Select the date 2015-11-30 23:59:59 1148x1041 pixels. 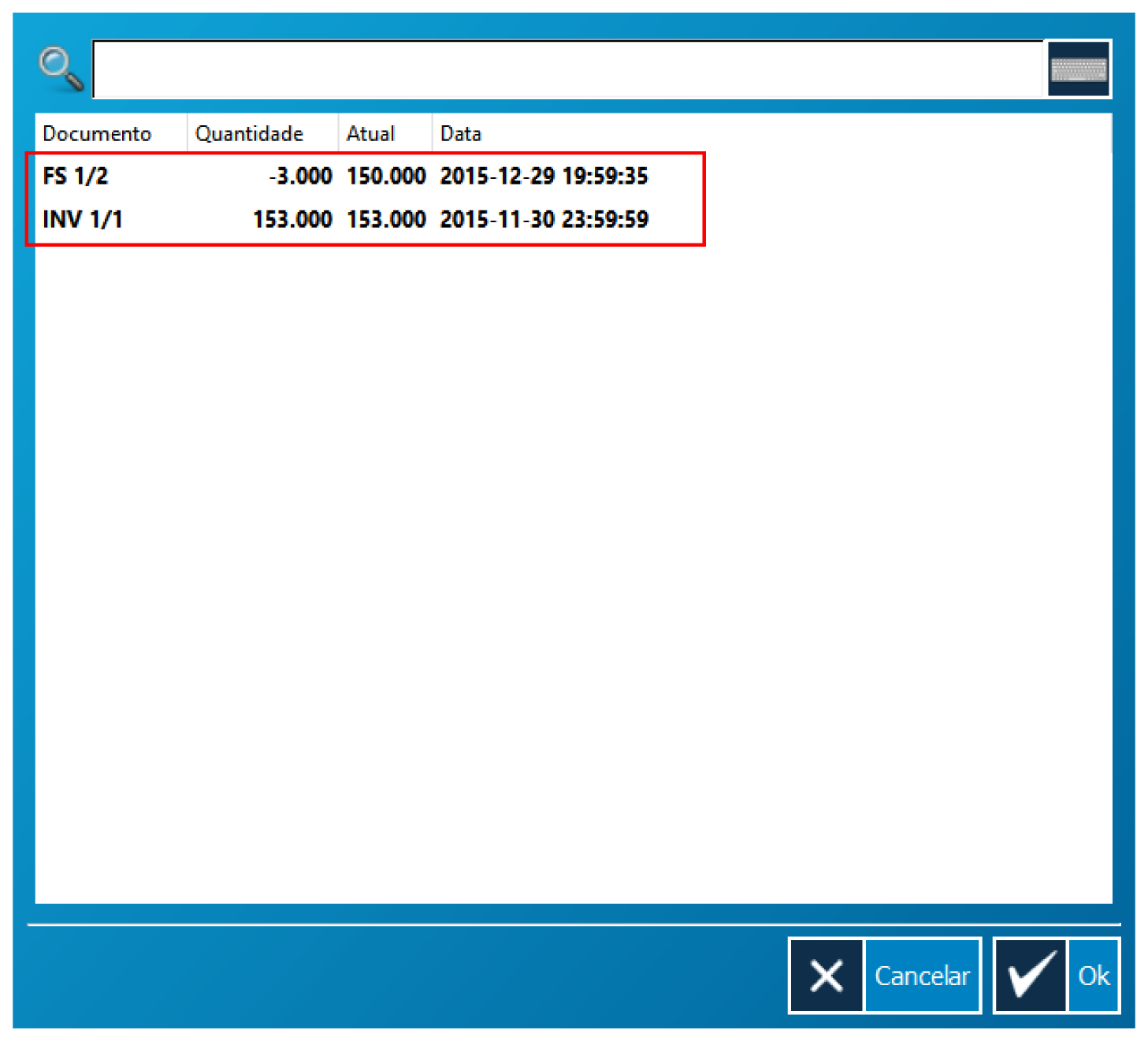tap(544, 219)
